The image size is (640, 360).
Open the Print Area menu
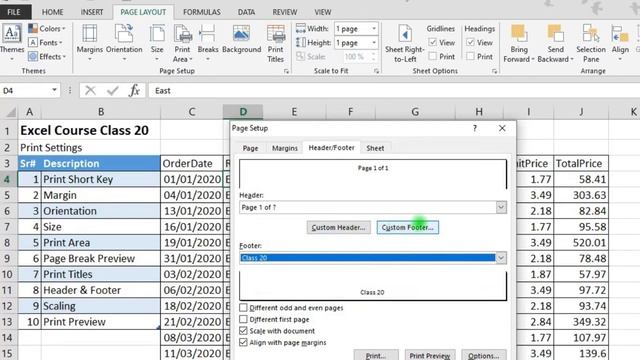[182, 42]
